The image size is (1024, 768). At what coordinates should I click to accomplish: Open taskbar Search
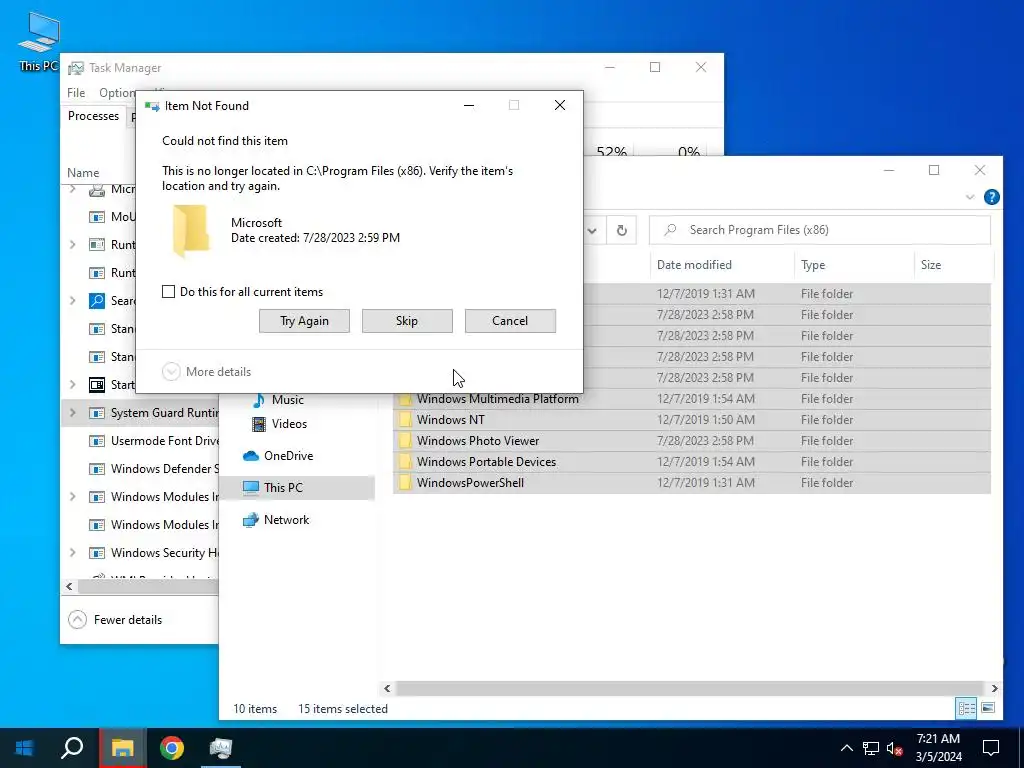pos(72,748)
